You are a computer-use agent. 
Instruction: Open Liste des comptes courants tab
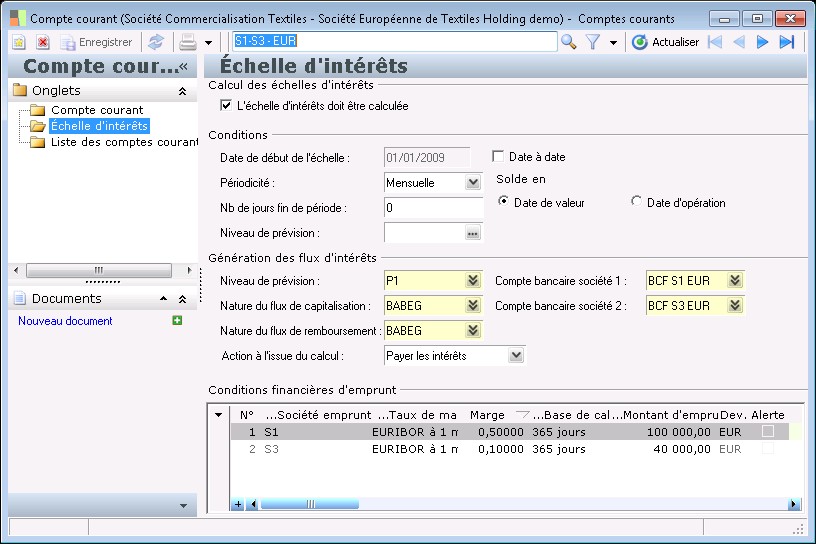click(124, 142)
